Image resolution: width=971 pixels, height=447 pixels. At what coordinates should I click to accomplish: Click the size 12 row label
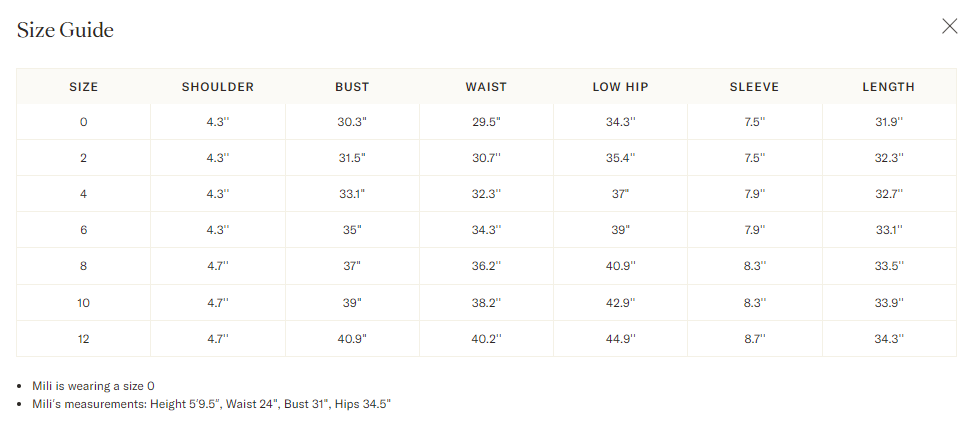tap(84, 339)
